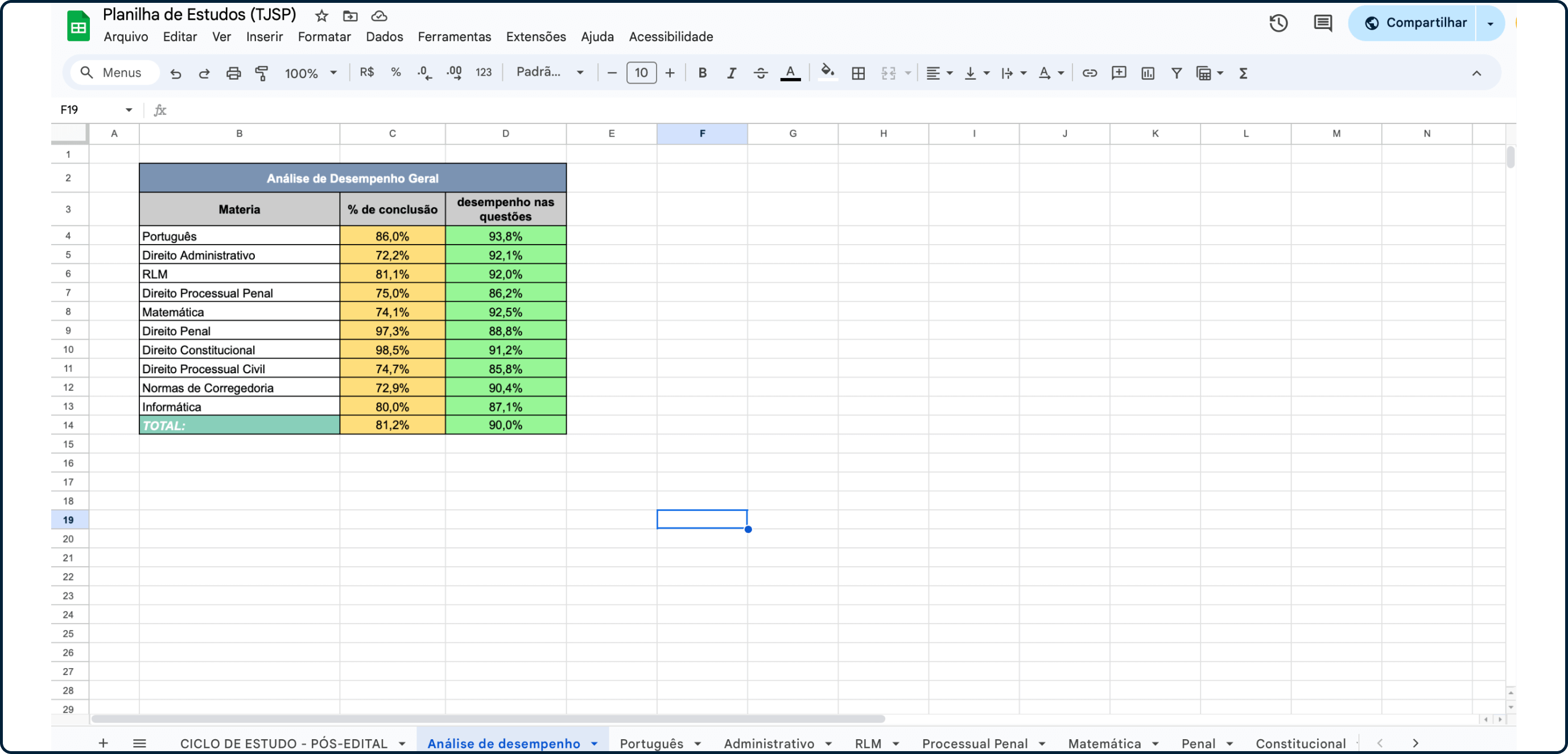Open more number formats 123
The width and height of the screenshot is (1568, 754).
pos(483,72)
